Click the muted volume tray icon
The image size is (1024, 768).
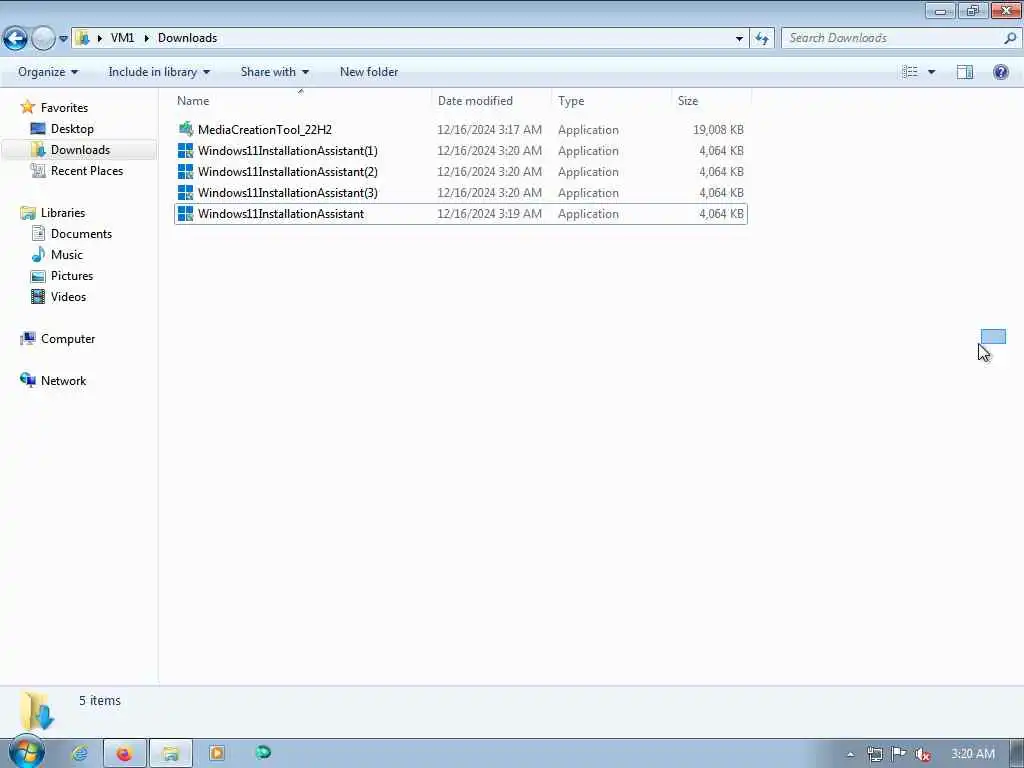922,755
